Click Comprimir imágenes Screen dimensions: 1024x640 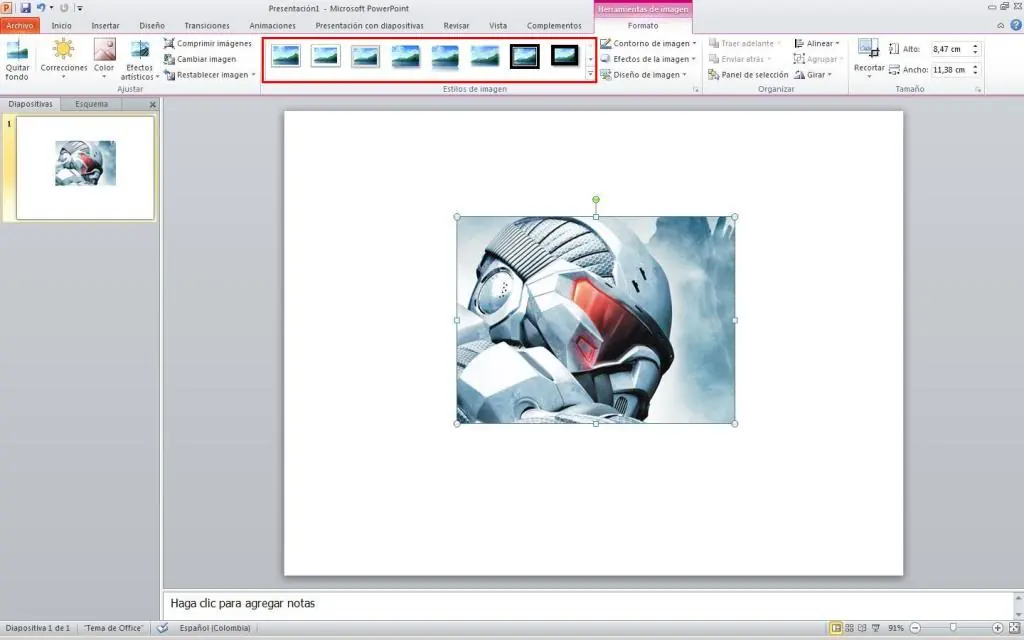(208, 43)
